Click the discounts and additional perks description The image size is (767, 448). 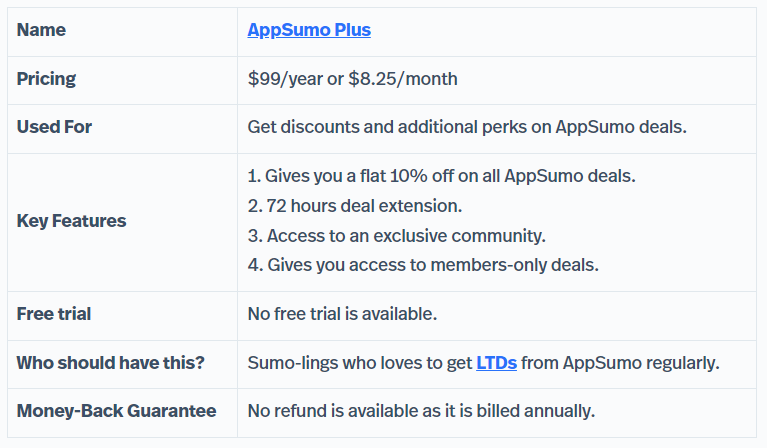[467, 127]
